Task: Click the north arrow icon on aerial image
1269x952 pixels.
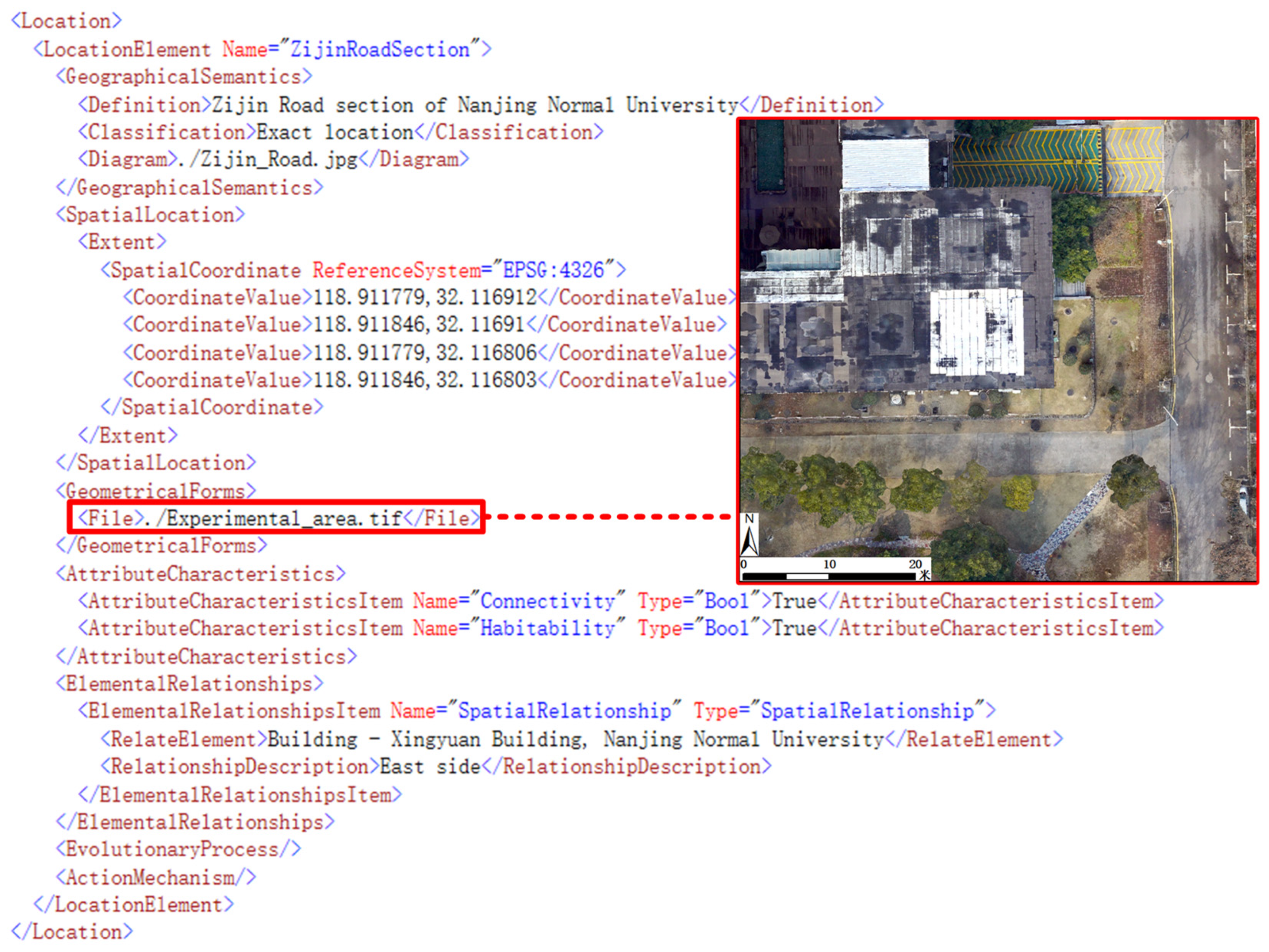Action: 749,534
